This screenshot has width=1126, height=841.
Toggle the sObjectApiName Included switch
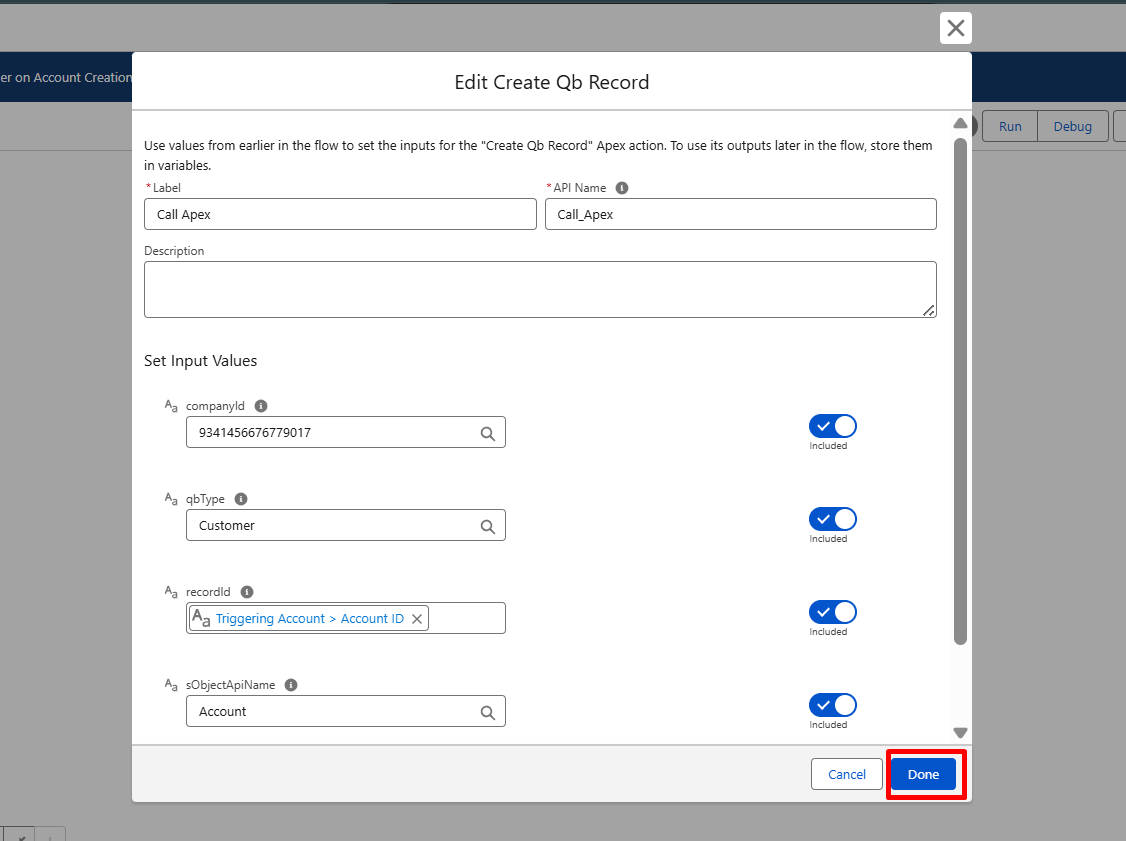(832, 705)
